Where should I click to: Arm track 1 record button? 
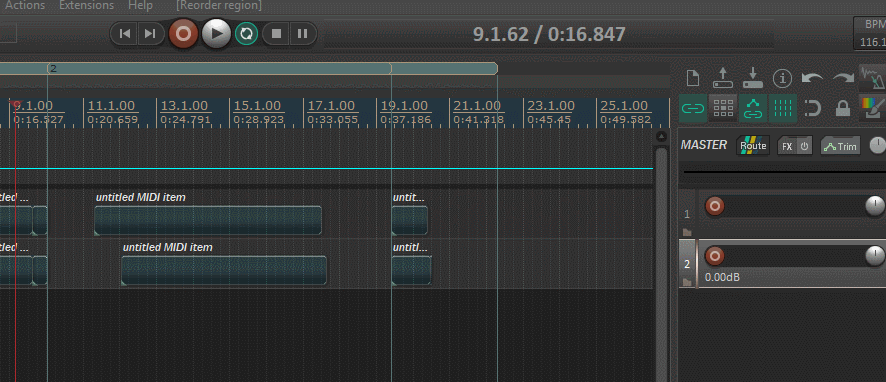(x=715, y=206)
